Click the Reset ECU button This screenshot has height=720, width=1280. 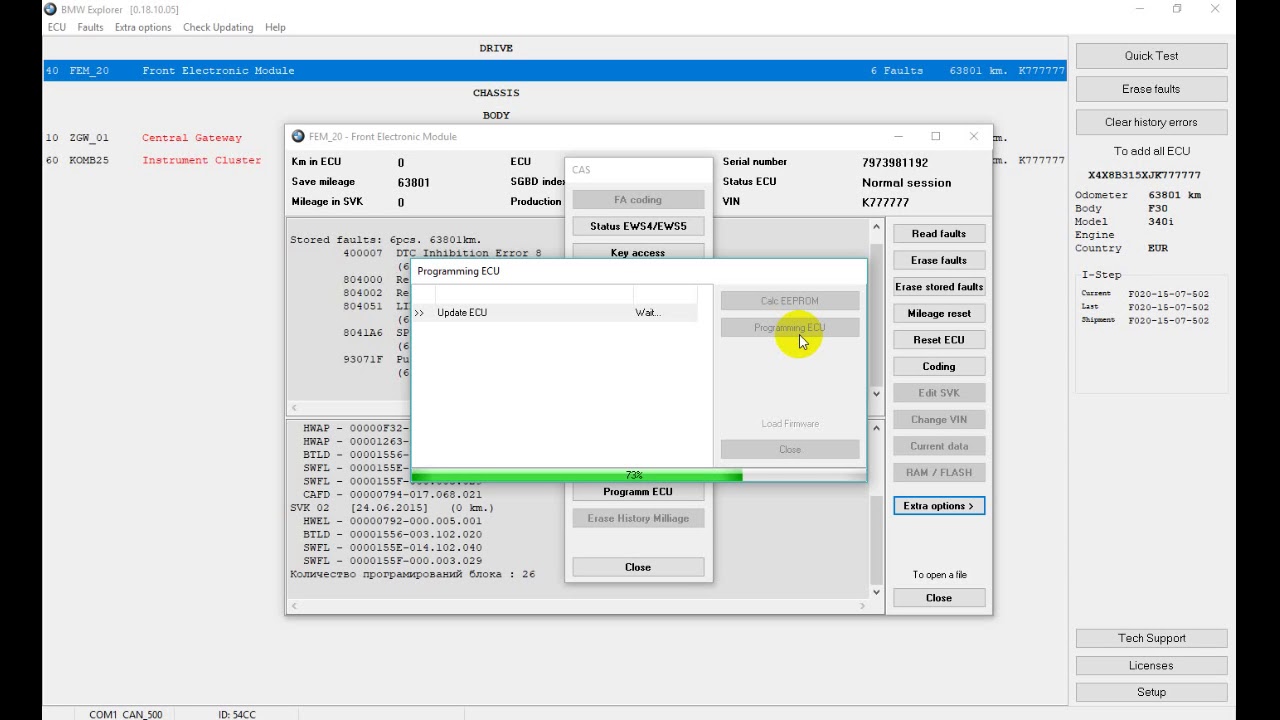click(939, 340)
